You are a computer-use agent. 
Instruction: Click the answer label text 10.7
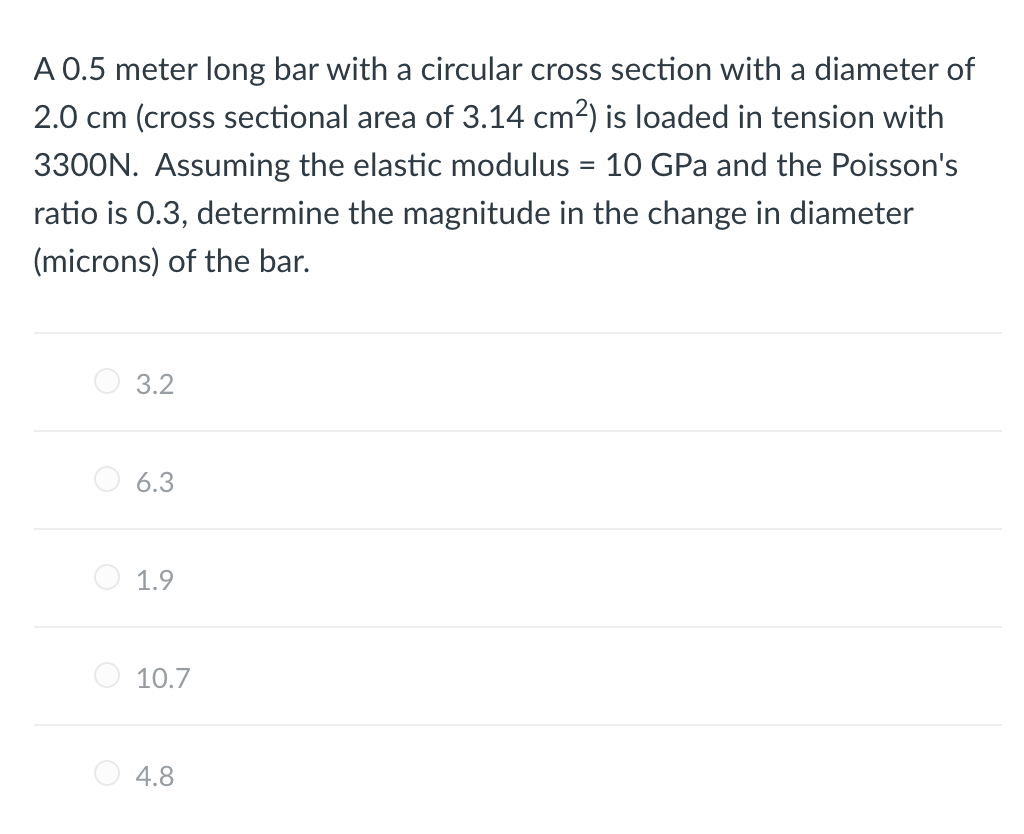click(x=163, y=678)
